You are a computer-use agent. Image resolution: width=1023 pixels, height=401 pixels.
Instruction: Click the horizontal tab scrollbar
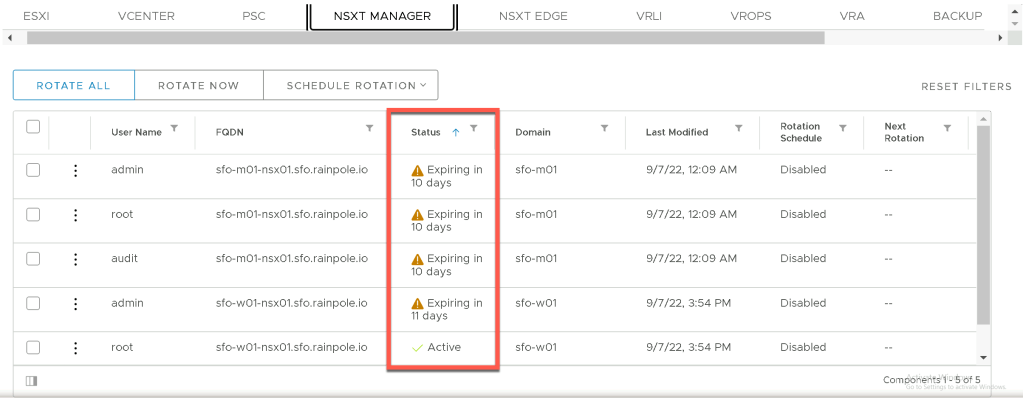425,38
